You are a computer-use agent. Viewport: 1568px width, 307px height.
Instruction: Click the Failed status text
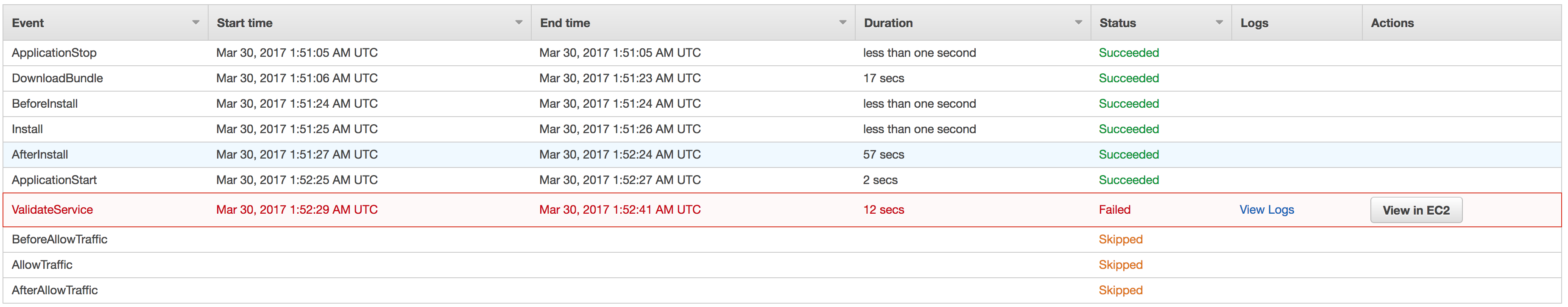coord(1114,209)
